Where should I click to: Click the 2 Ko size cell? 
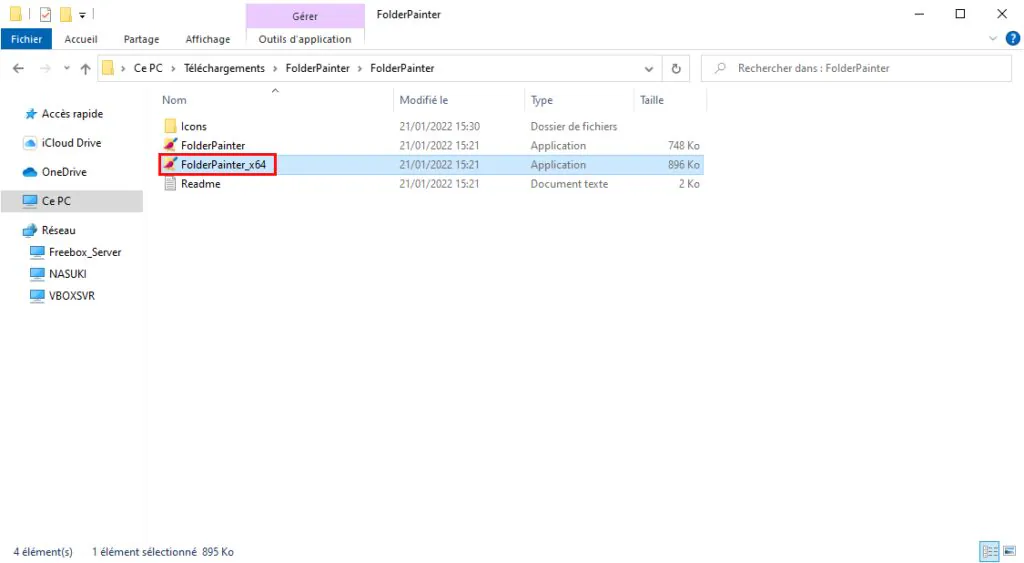coord(689,184)
